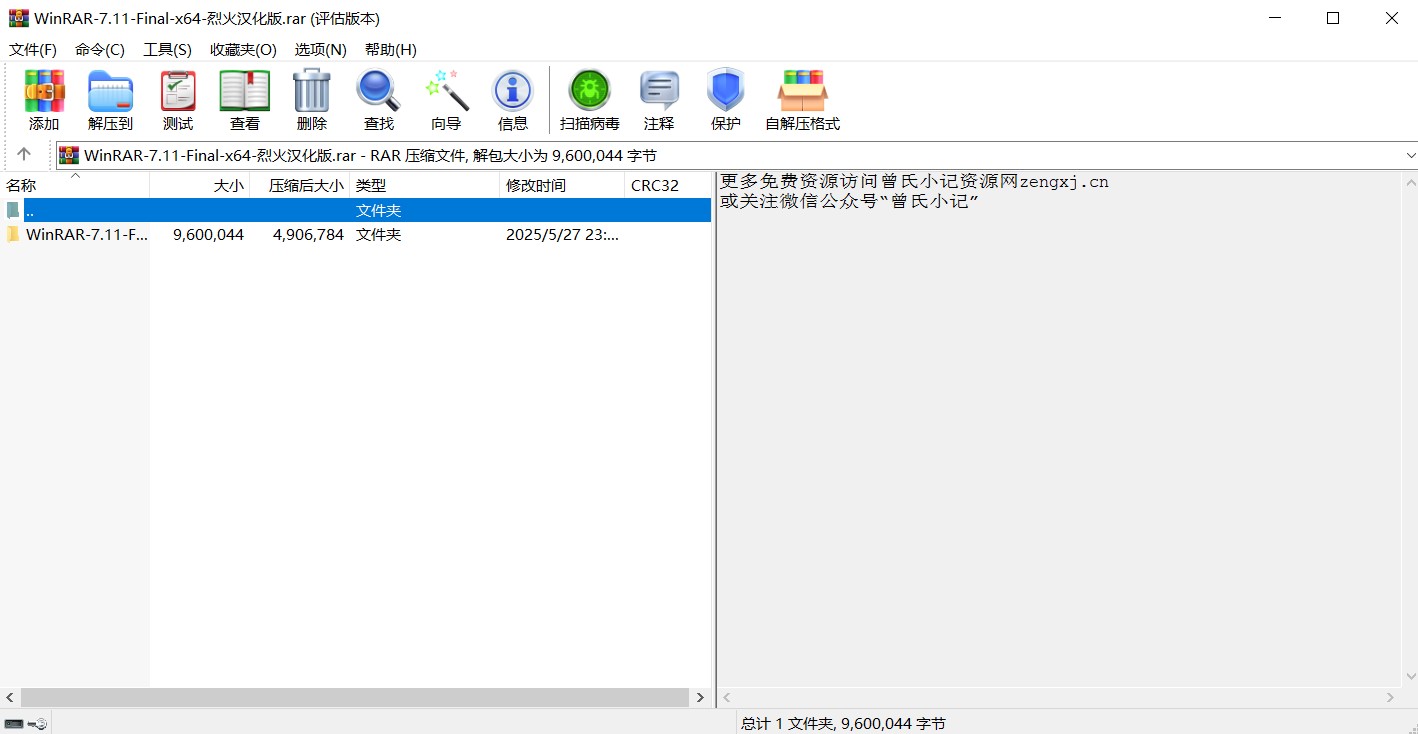Open the 命令(C) menu
1418x734 pixels.
pyautogui.click(x=100, y=49)
